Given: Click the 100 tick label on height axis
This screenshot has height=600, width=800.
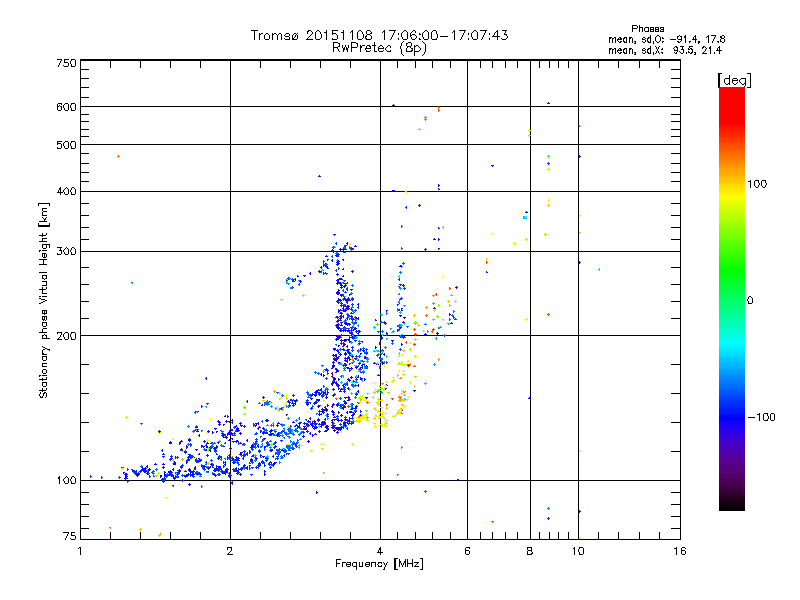Looking at the screenshot, I should pos(66,481).
